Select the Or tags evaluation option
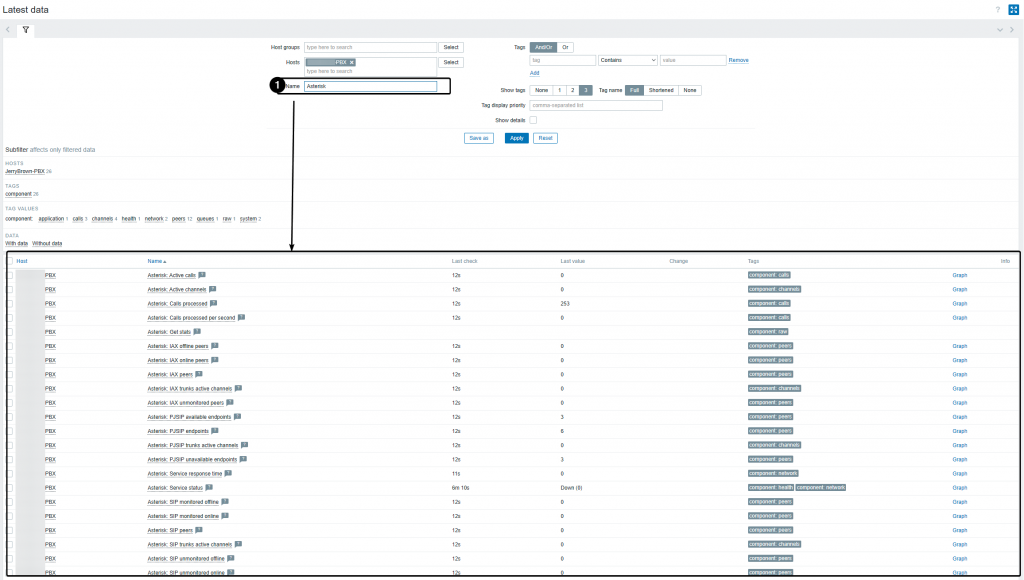The image size is (1024, 580). pos(566,47)
